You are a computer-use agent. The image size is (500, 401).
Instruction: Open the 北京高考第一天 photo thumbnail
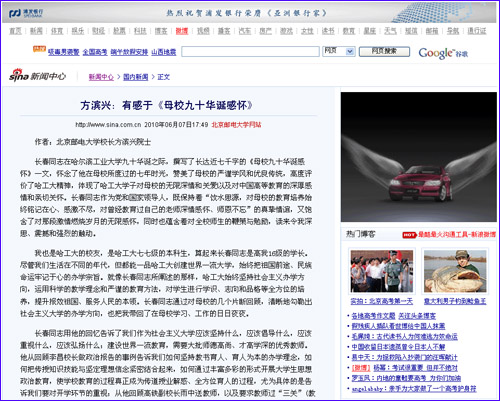coord(382,271)
